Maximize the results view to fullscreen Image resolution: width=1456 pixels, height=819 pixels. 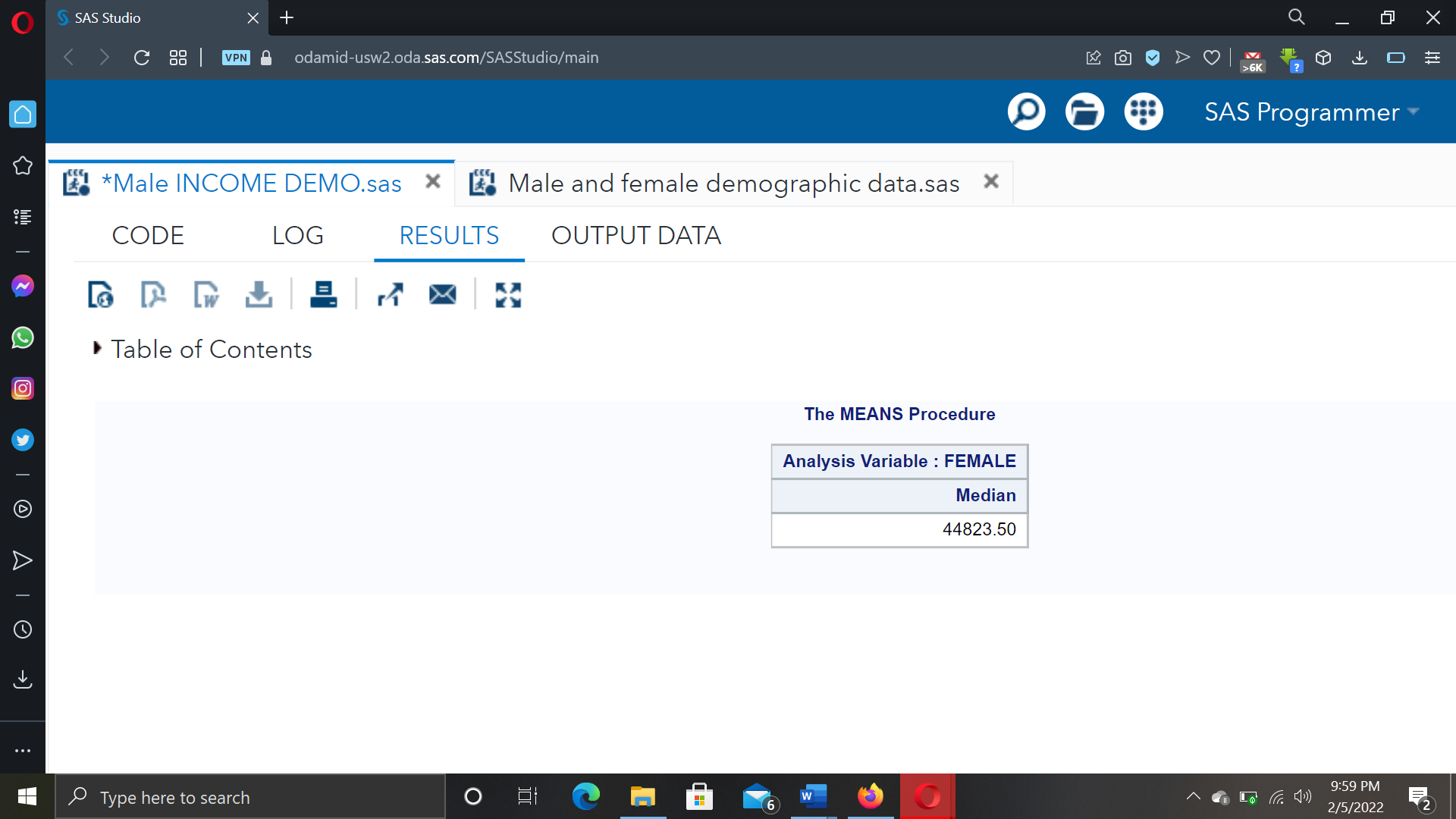[x=507, y=295]
